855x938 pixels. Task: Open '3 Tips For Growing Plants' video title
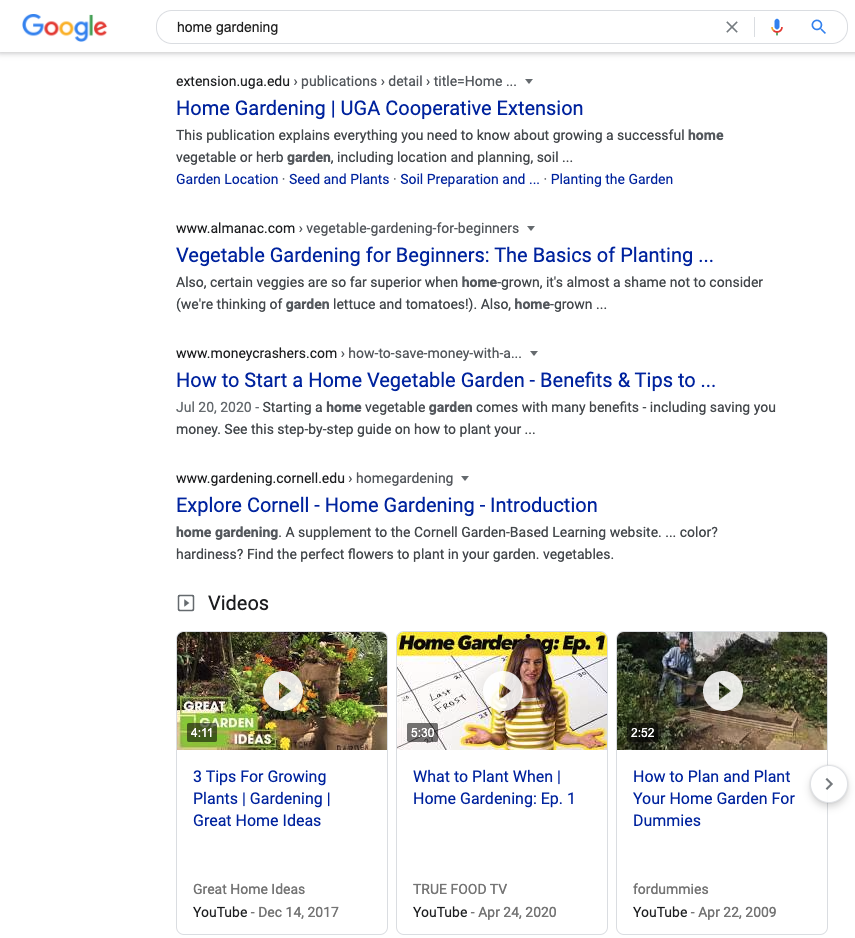(x=262, y=799)
